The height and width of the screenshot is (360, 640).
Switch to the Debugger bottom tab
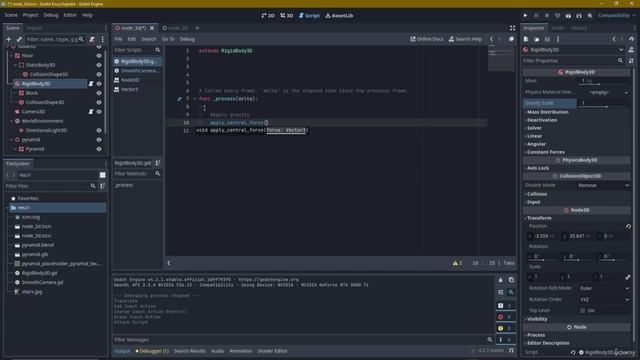click(152, 351)
